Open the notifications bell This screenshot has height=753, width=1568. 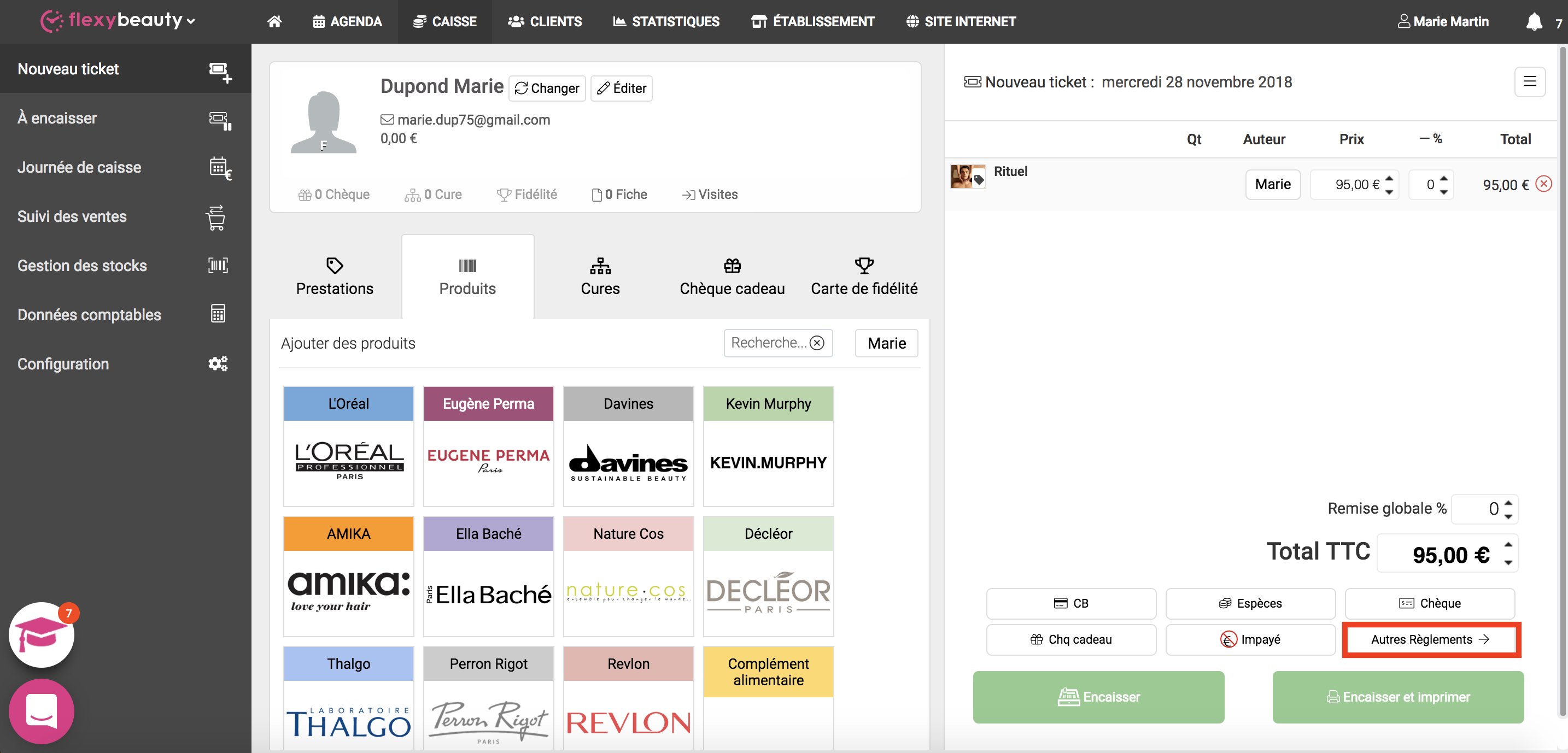pyautogui.click(x=1534, y=22)
